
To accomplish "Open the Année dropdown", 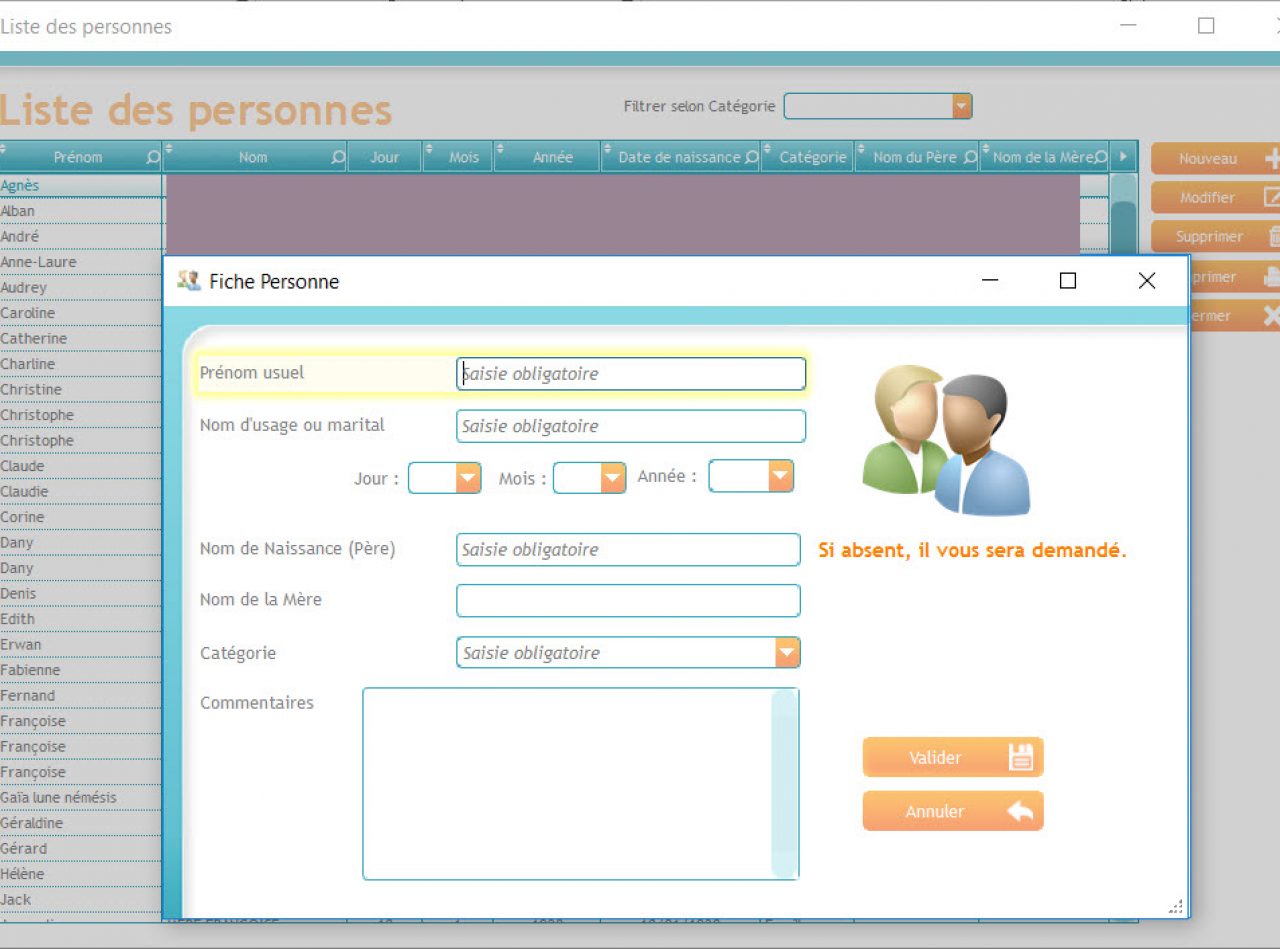I will pos(780,477).
